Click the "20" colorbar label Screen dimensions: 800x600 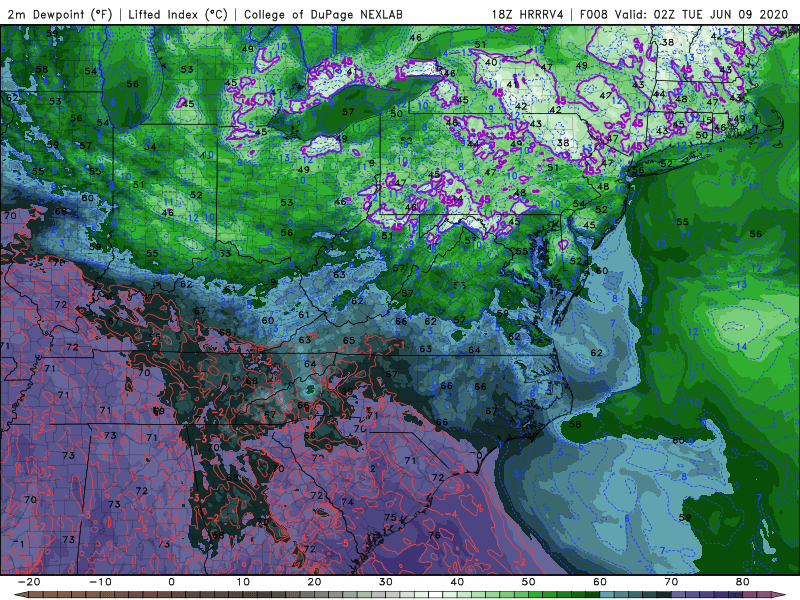(x=314, y=582)
